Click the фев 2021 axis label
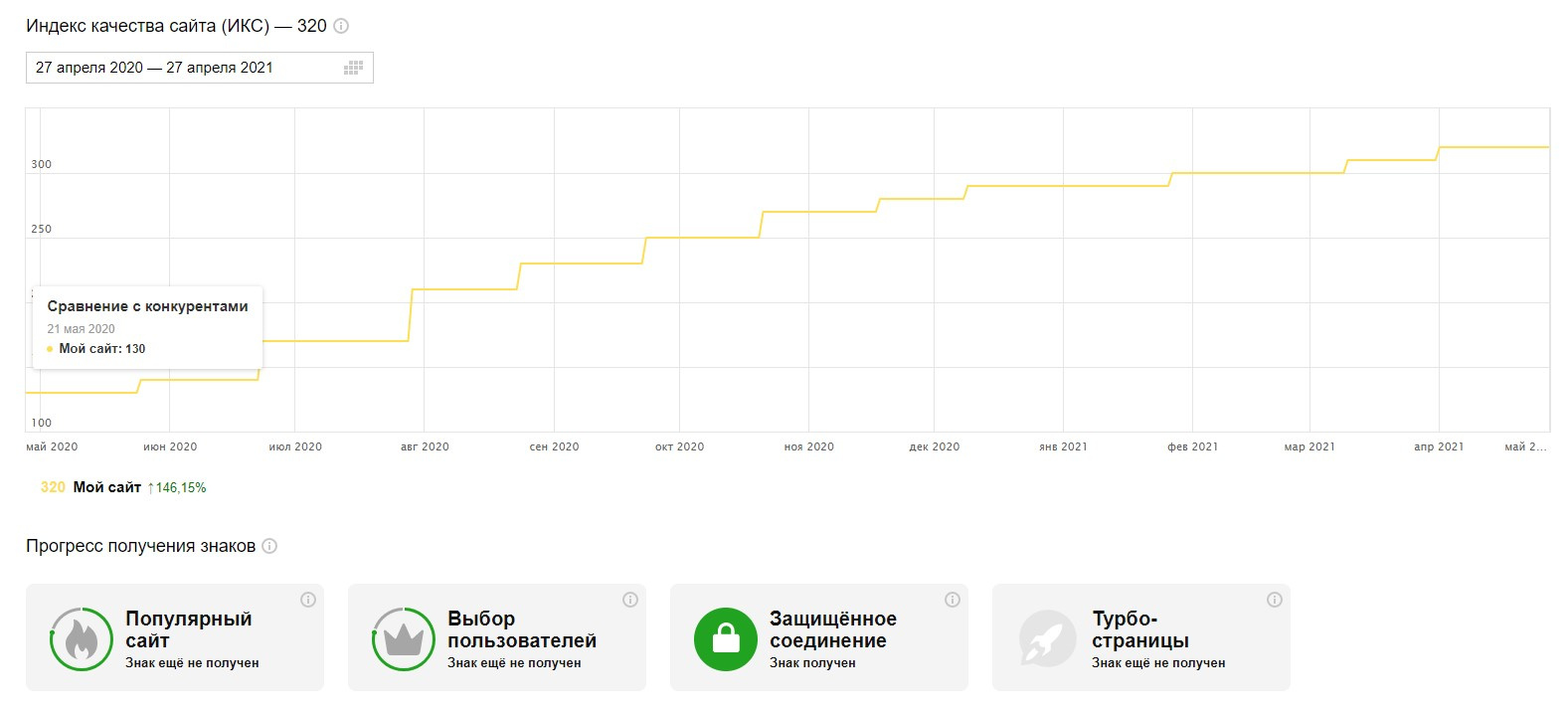Viewport: 1568px width, 711px height. [x=1193, y=446]
